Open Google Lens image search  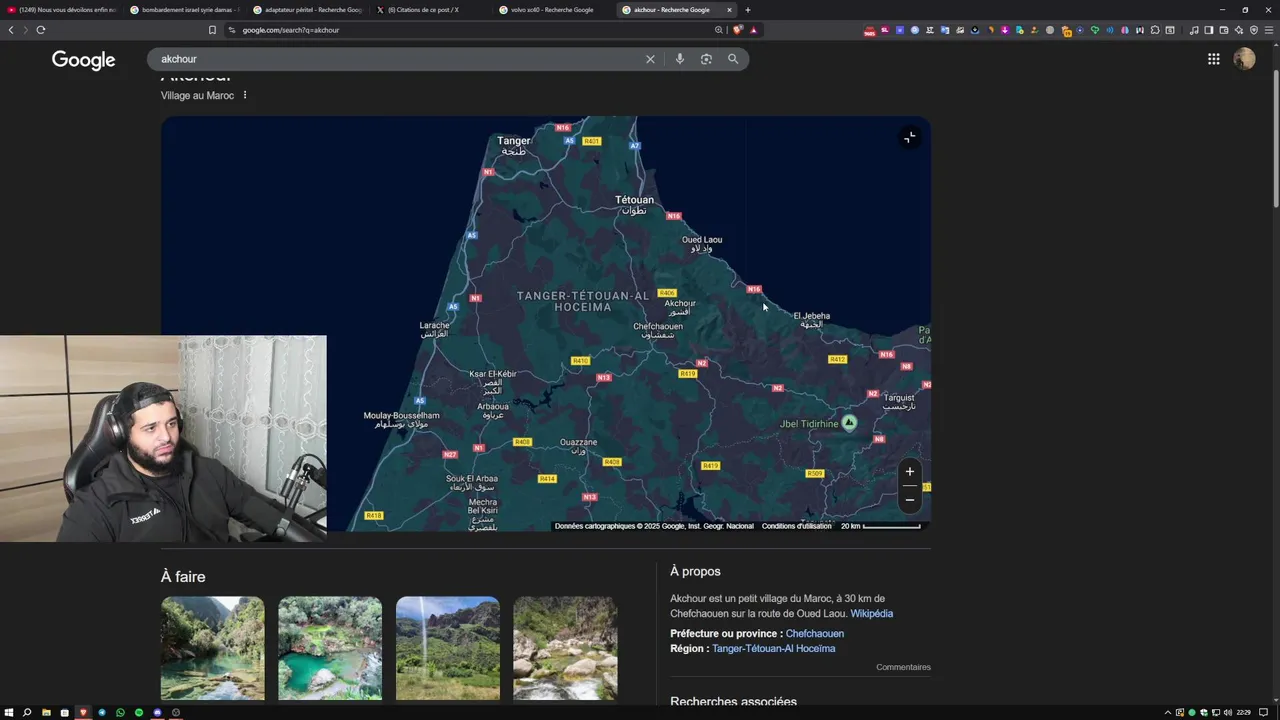click(x=706, y=59)
